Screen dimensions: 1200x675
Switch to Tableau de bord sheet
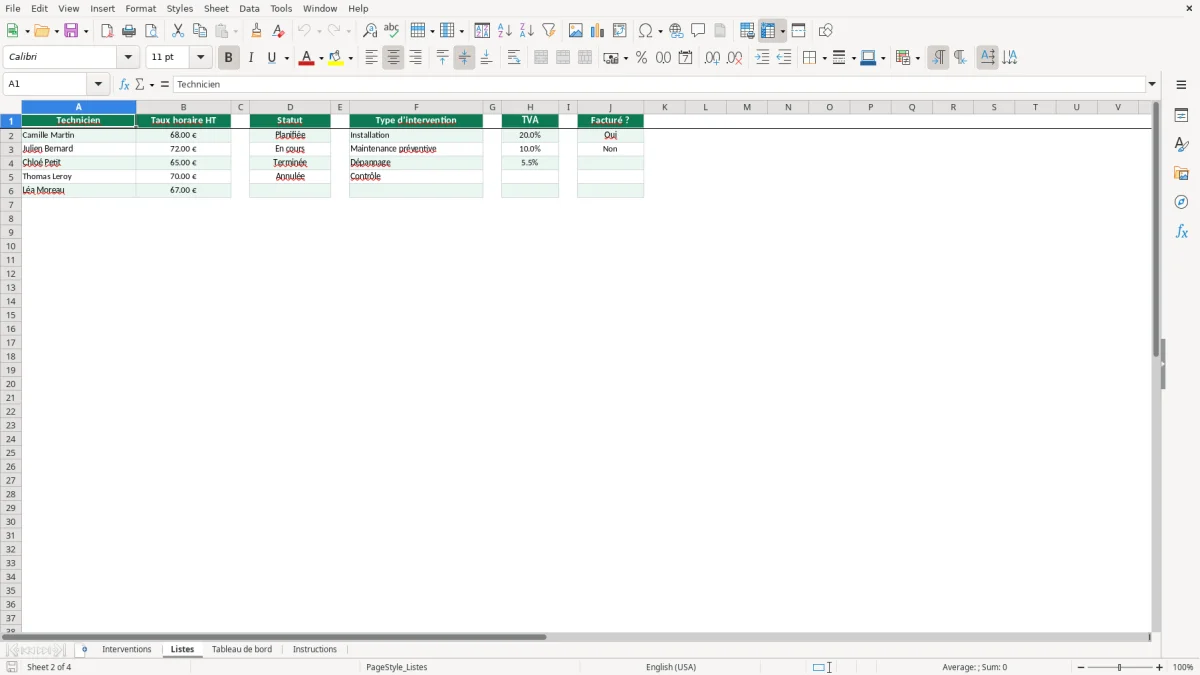tap(242, 650)
